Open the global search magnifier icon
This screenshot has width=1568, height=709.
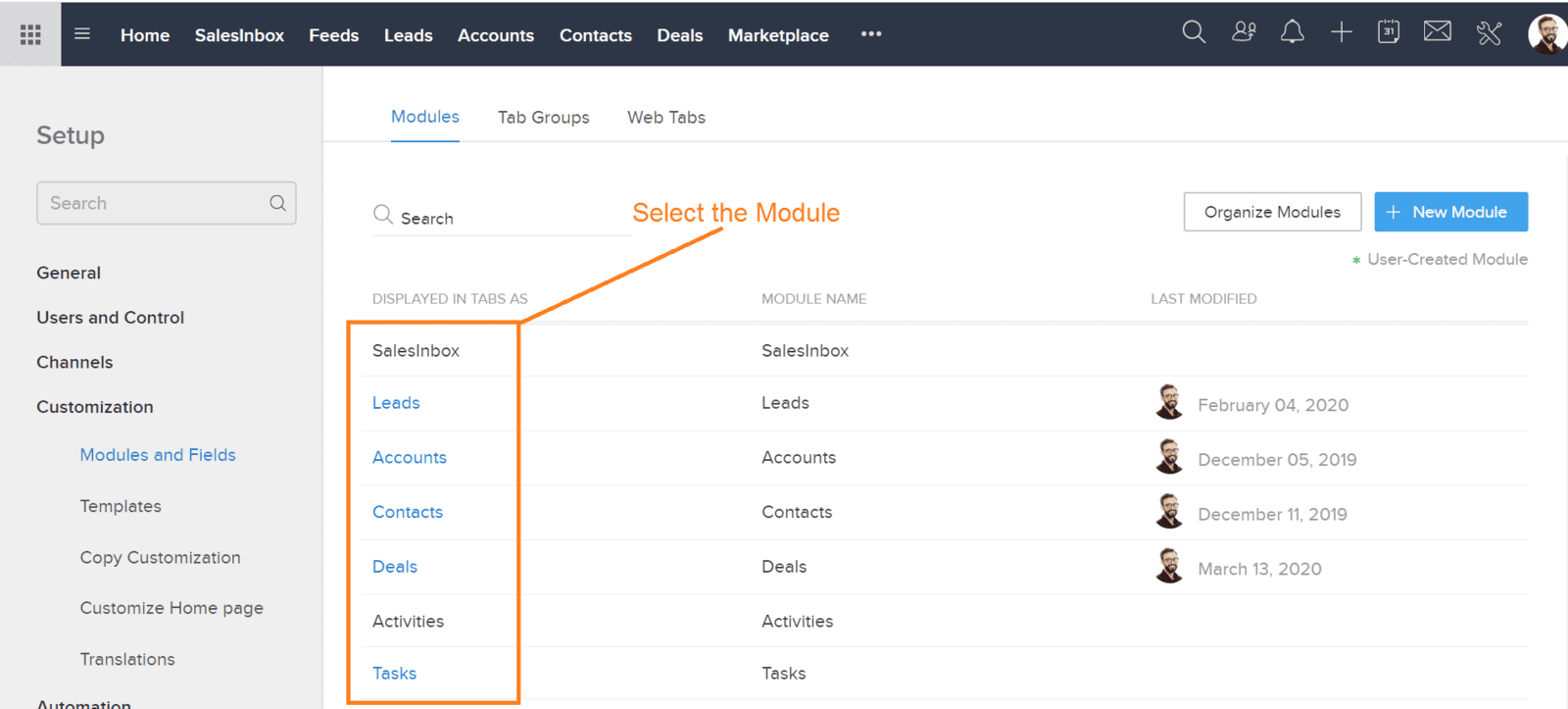(x=1194, y=32)
